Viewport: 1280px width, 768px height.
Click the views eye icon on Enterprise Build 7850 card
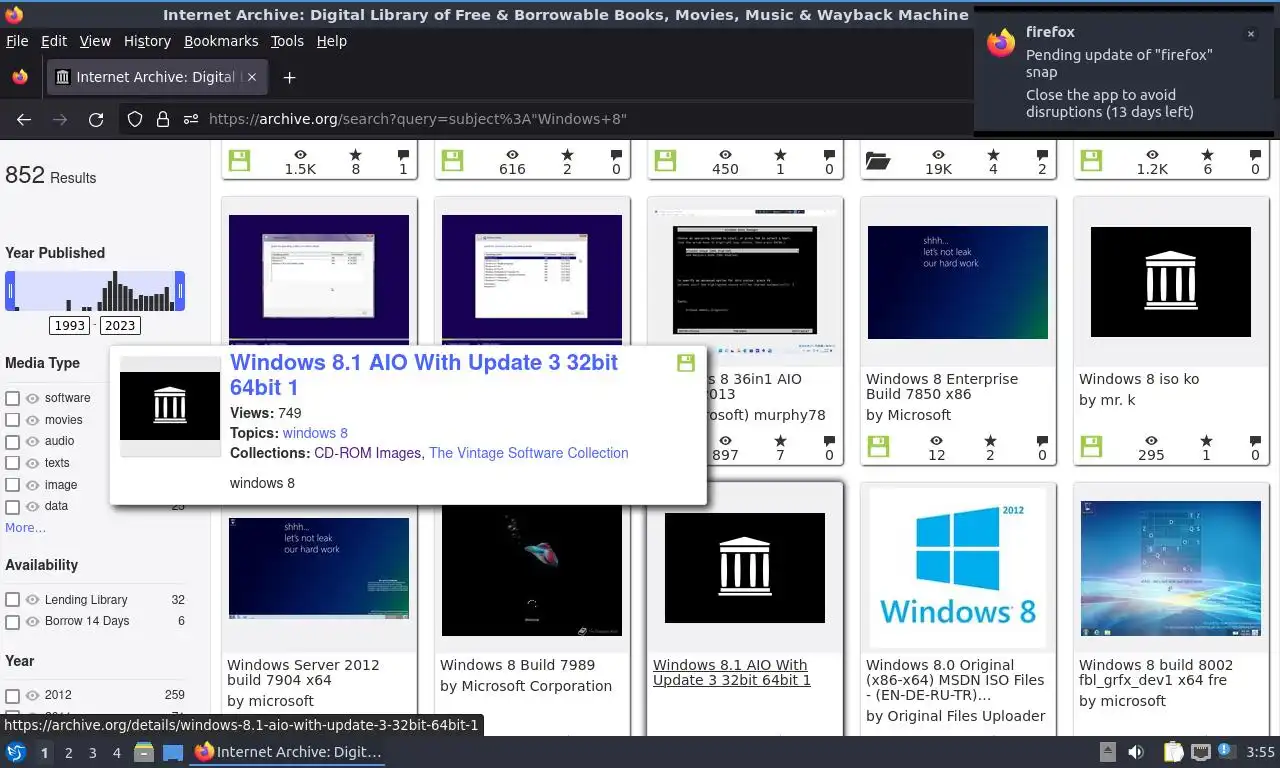(937, 440)
